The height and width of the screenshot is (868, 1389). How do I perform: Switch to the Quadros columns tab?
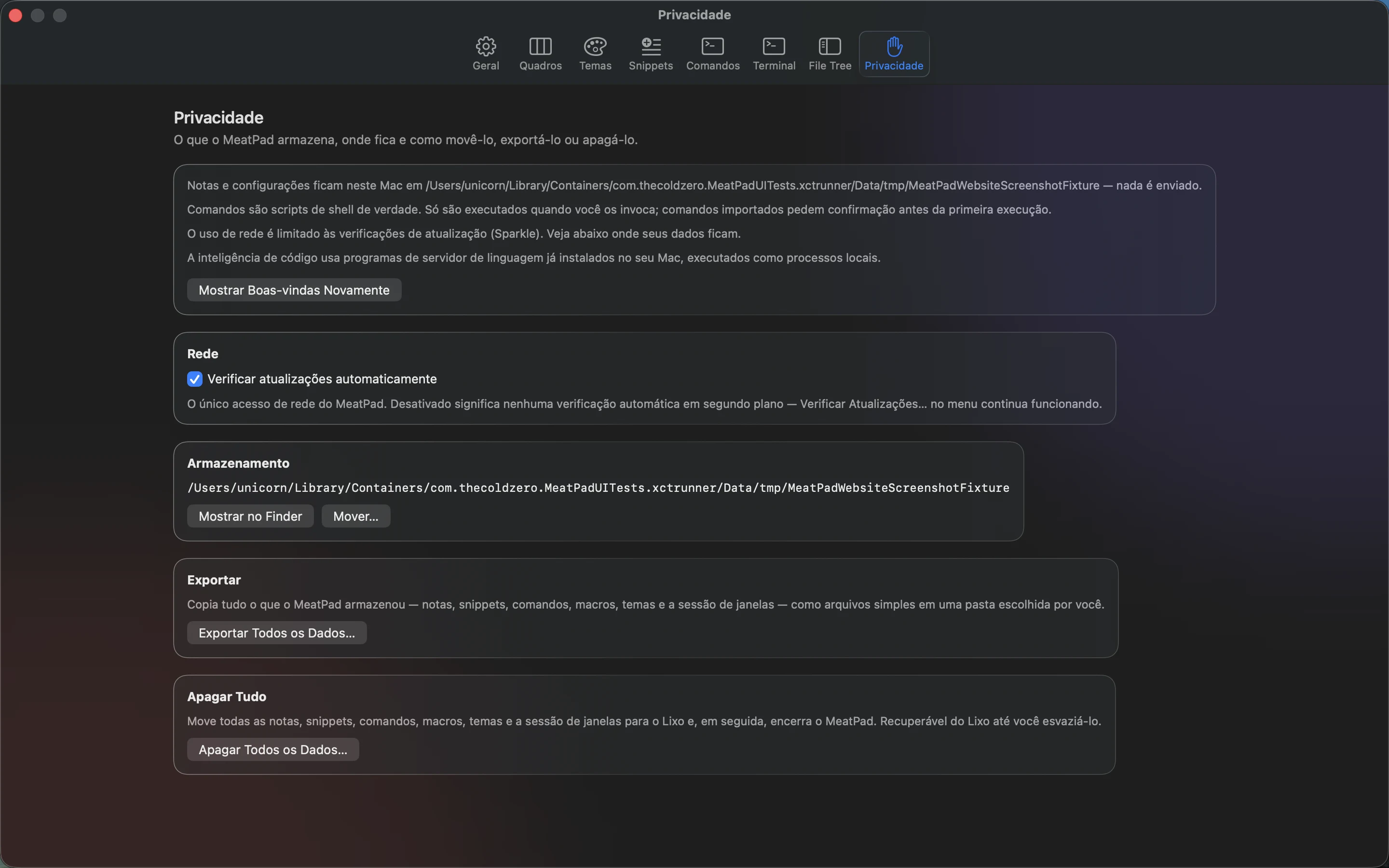(540, 54)
